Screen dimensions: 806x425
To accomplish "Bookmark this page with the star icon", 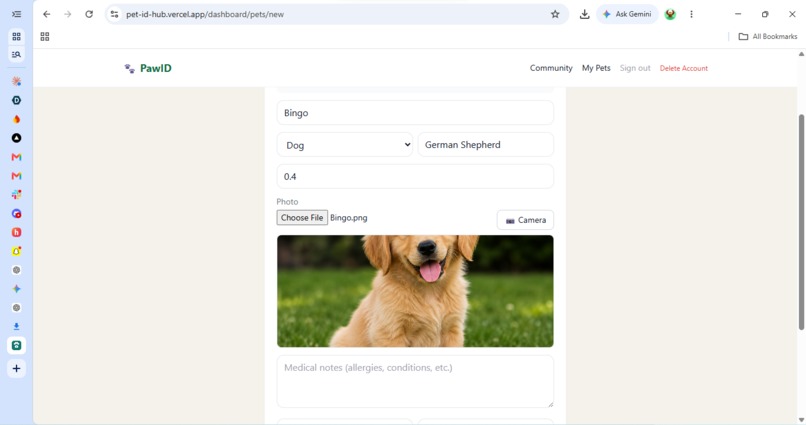I will click(555, 14).
